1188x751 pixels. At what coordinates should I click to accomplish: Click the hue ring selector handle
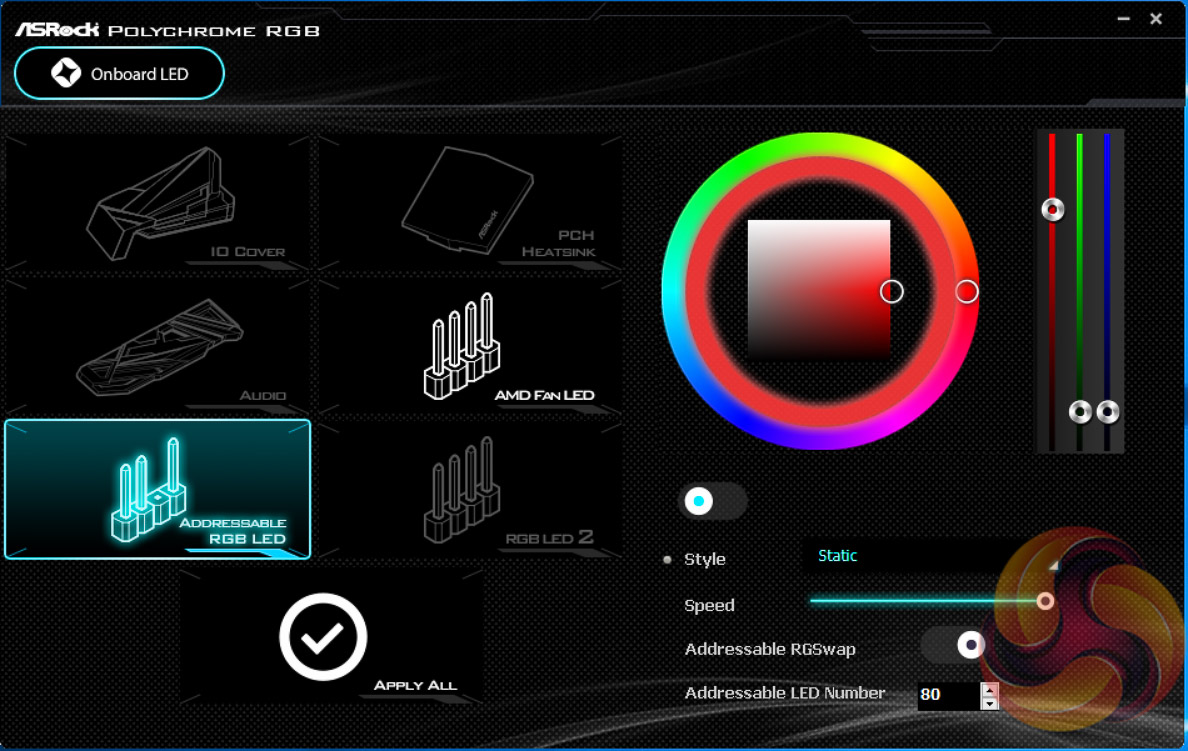click(x=967, y=292)
